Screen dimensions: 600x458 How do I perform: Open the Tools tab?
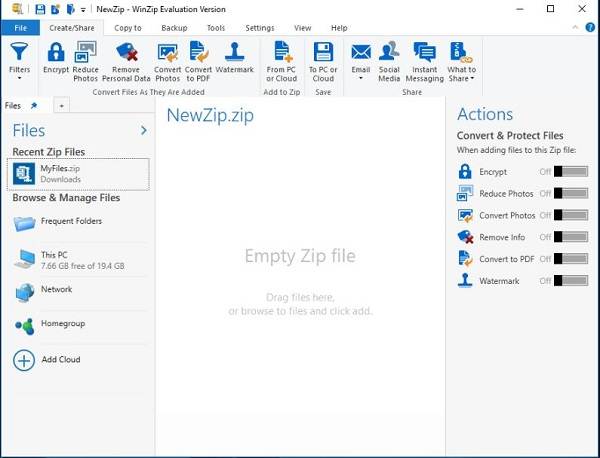pyautogui.click(x=216, y=28)
